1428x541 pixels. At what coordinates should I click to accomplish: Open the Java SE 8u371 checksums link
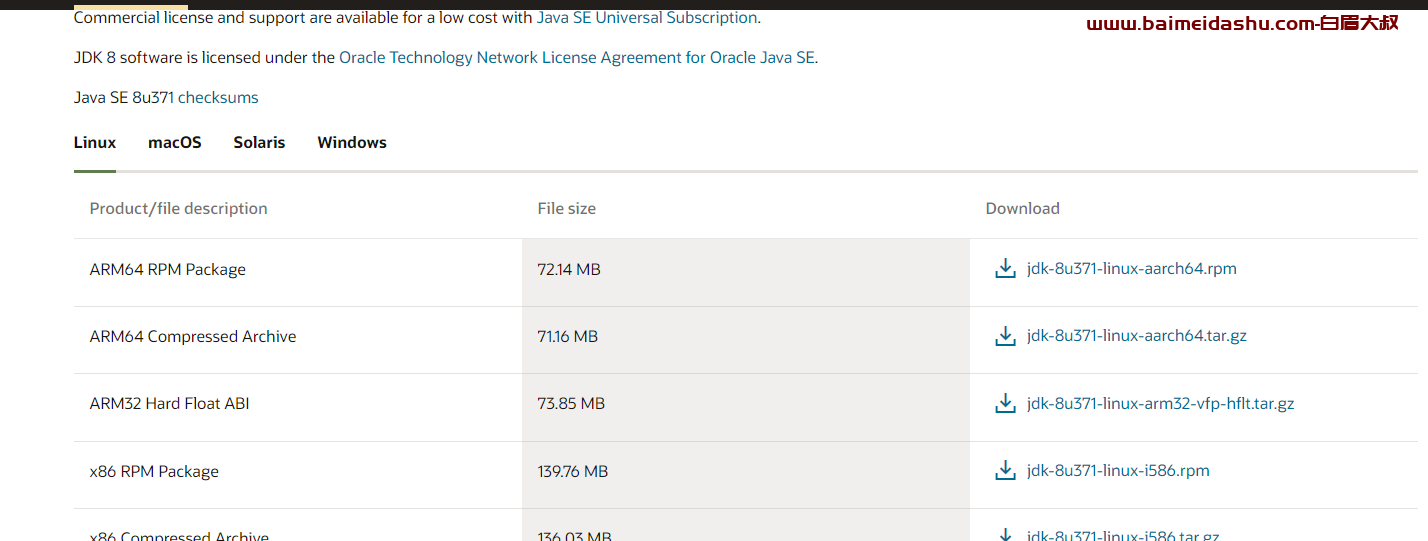tap(218, 97)
